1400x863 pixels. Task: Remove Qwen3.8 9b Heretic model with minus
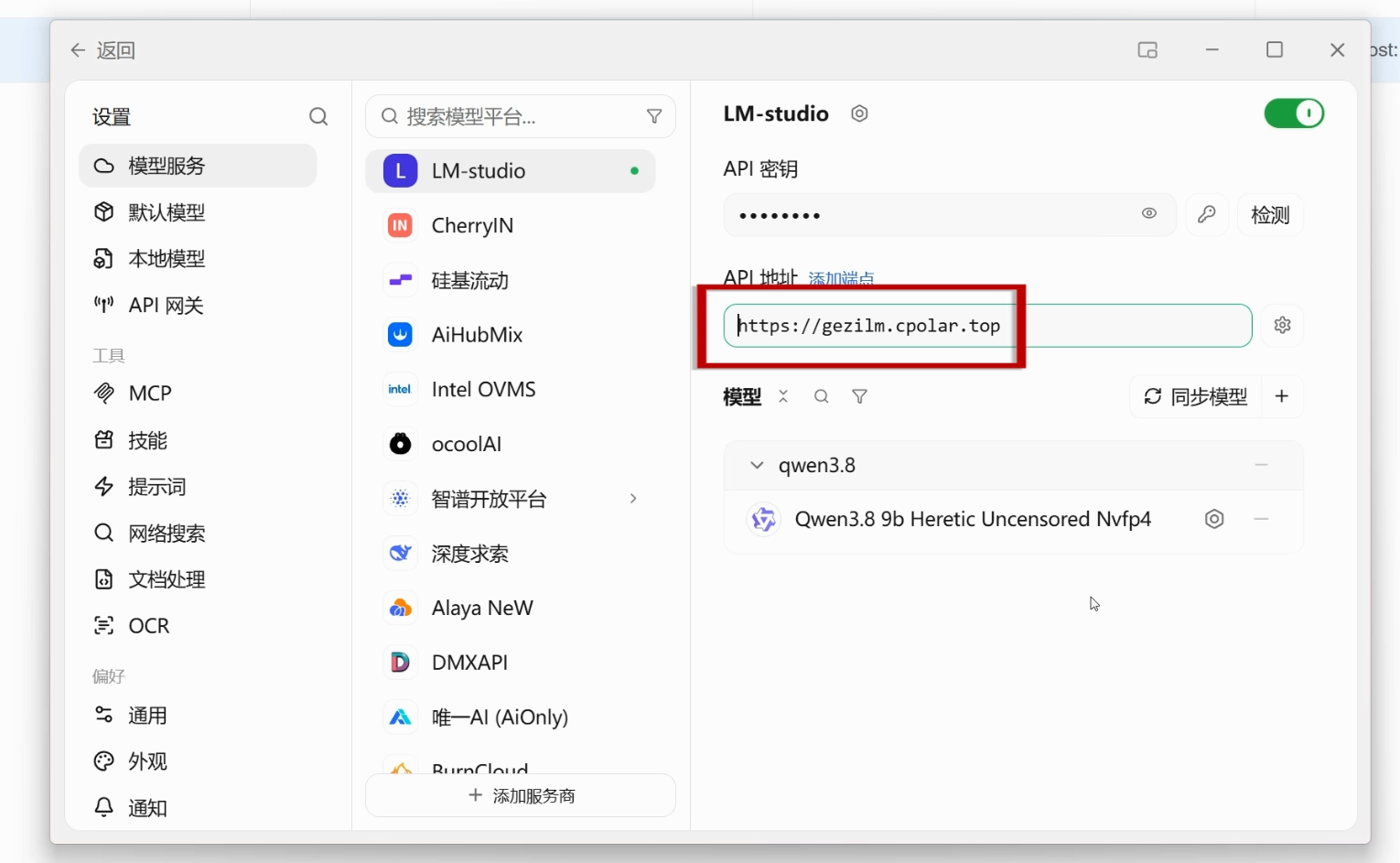(x=1262, y=519)
